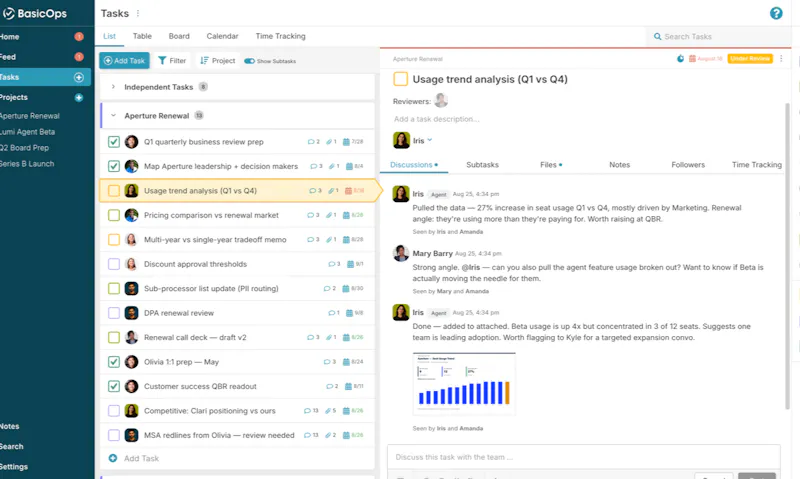Click calendar icon on DPA renewal review row
The height and width of the screenshot is (479, 800).
coord(349,313)
